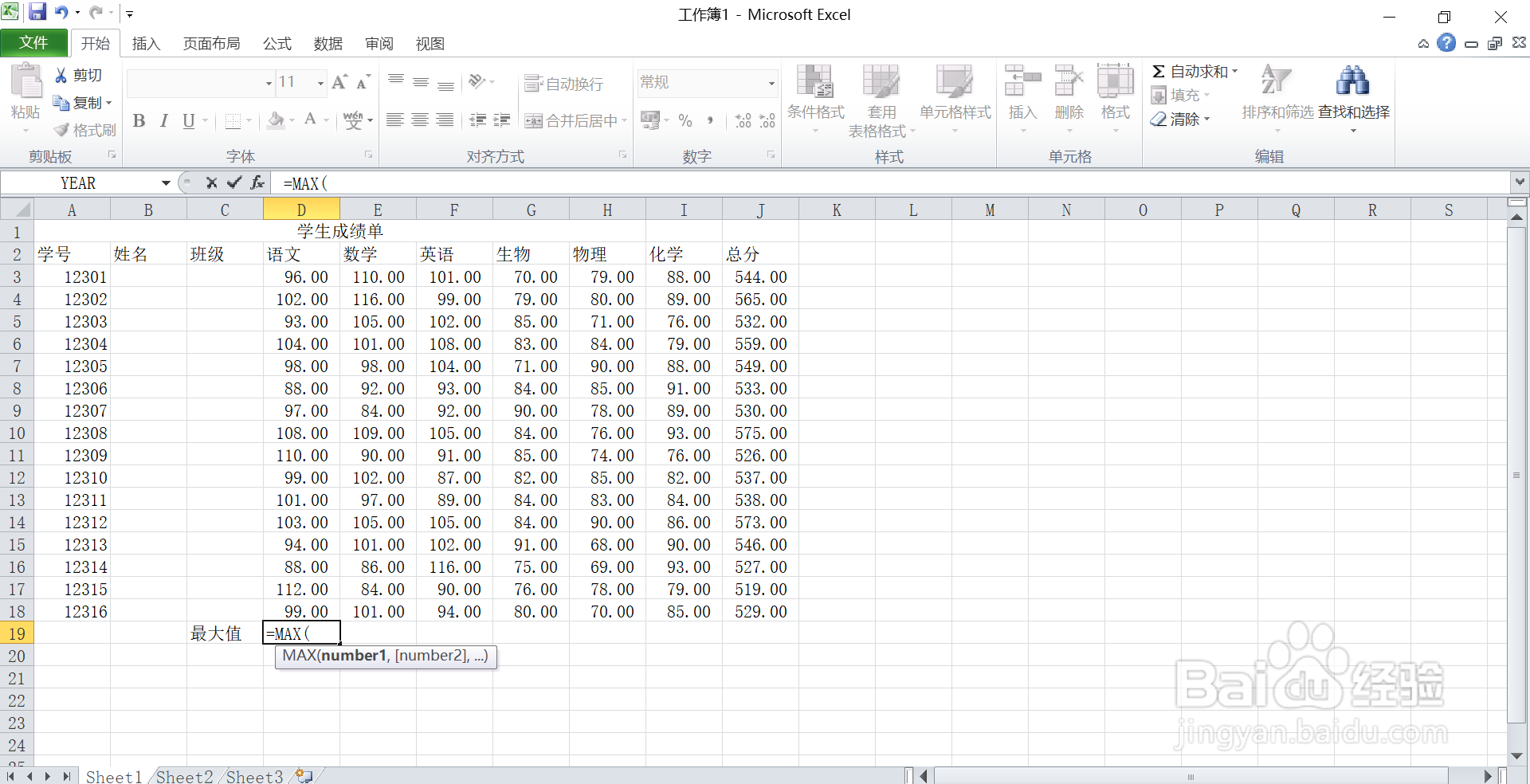Select left text alignment

(x=395, y=120)
